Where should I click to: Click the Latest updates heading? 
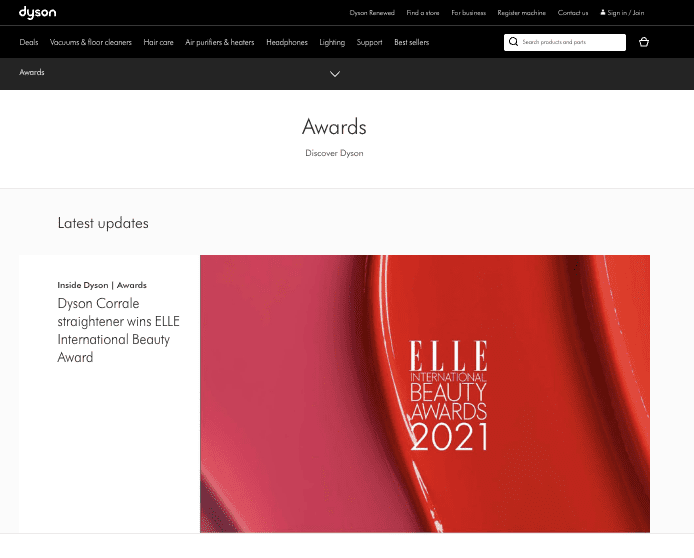click(103, 223)
